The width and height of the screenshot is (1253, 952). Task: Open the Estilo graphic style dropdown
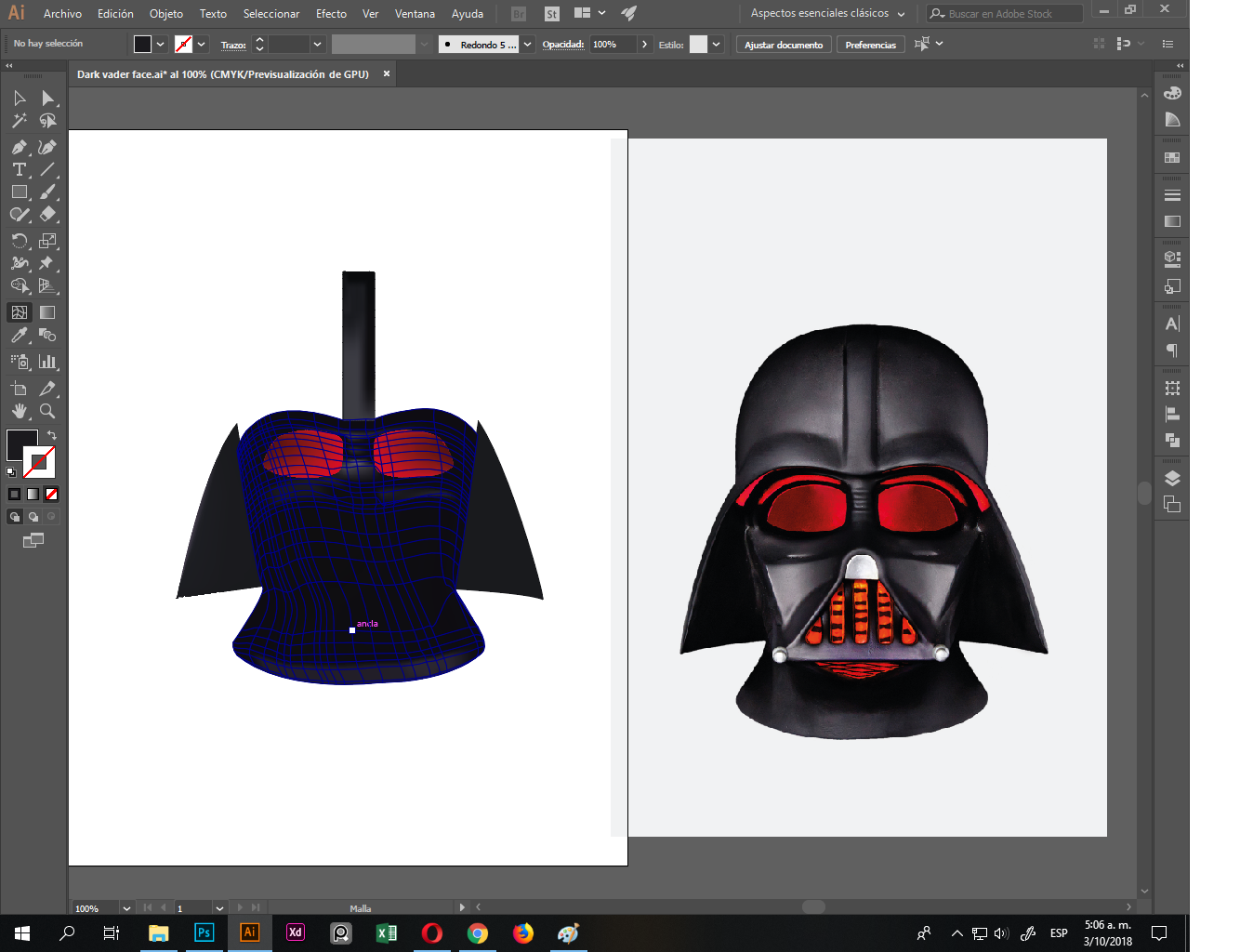(x=717, y=44)
